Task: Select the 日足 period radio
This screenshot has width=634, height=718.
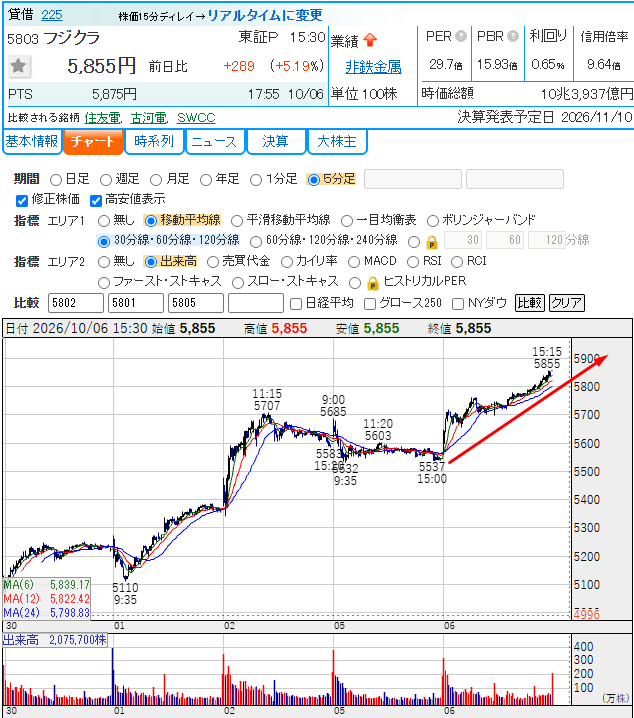Action: coord(56,180)
